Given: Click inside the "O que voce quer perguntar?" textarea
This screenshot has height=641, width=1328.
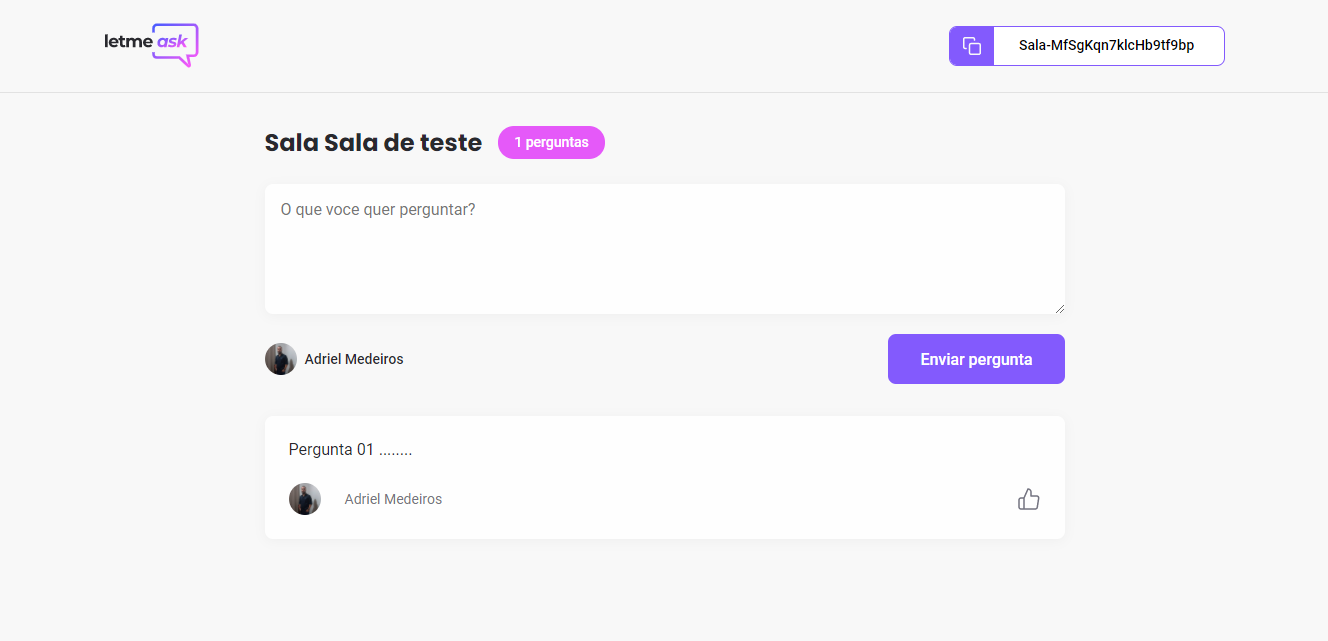Looking at the screenshot, I should click(x=664, y=248).
